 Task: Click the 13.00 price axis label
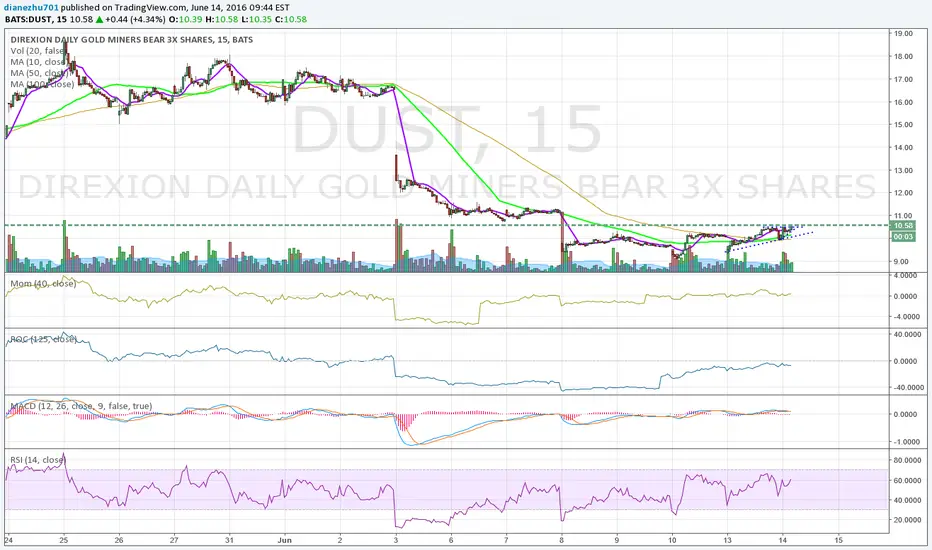click(903, 170)
